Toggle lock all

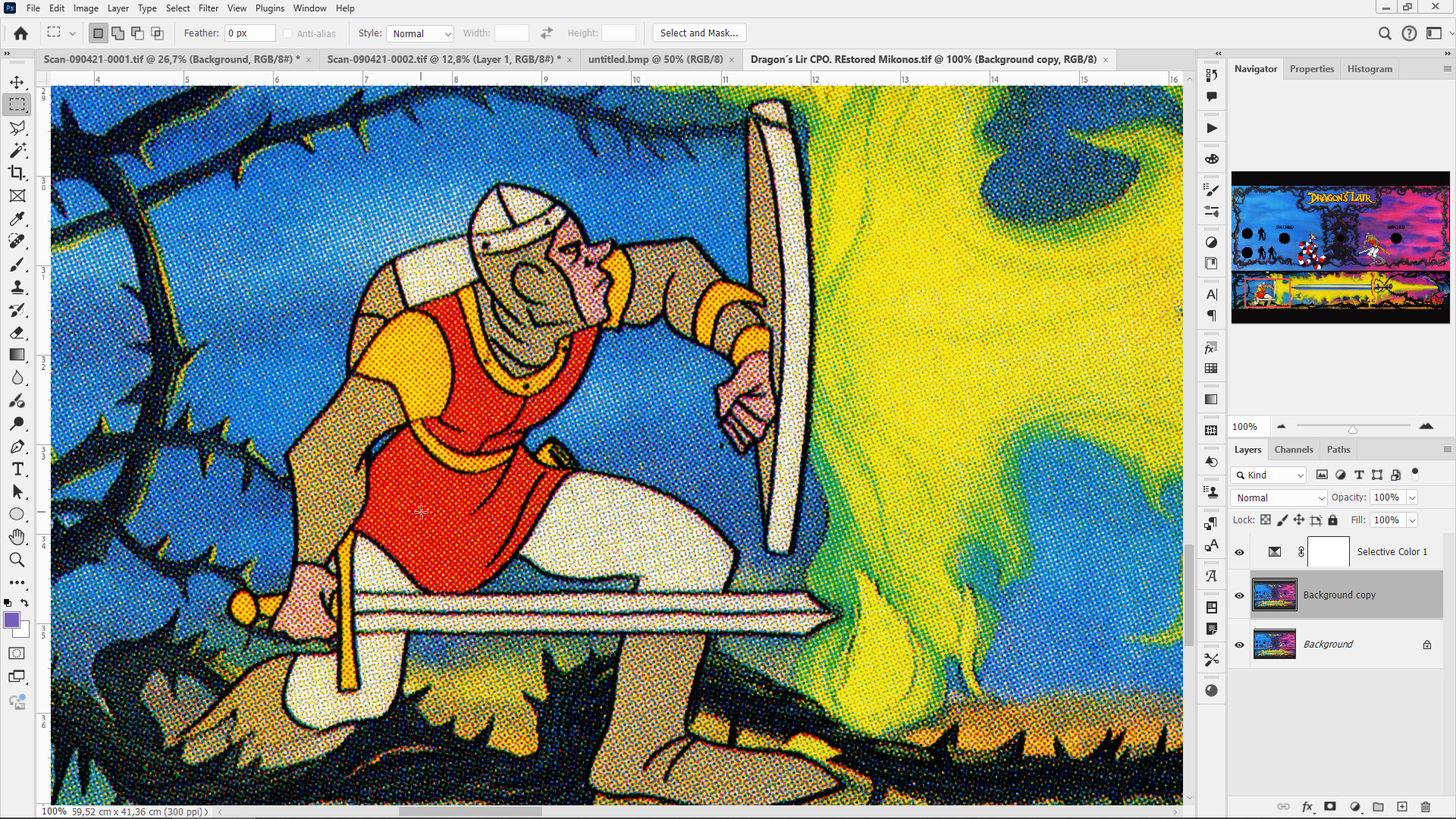[x=1332, y=520]
